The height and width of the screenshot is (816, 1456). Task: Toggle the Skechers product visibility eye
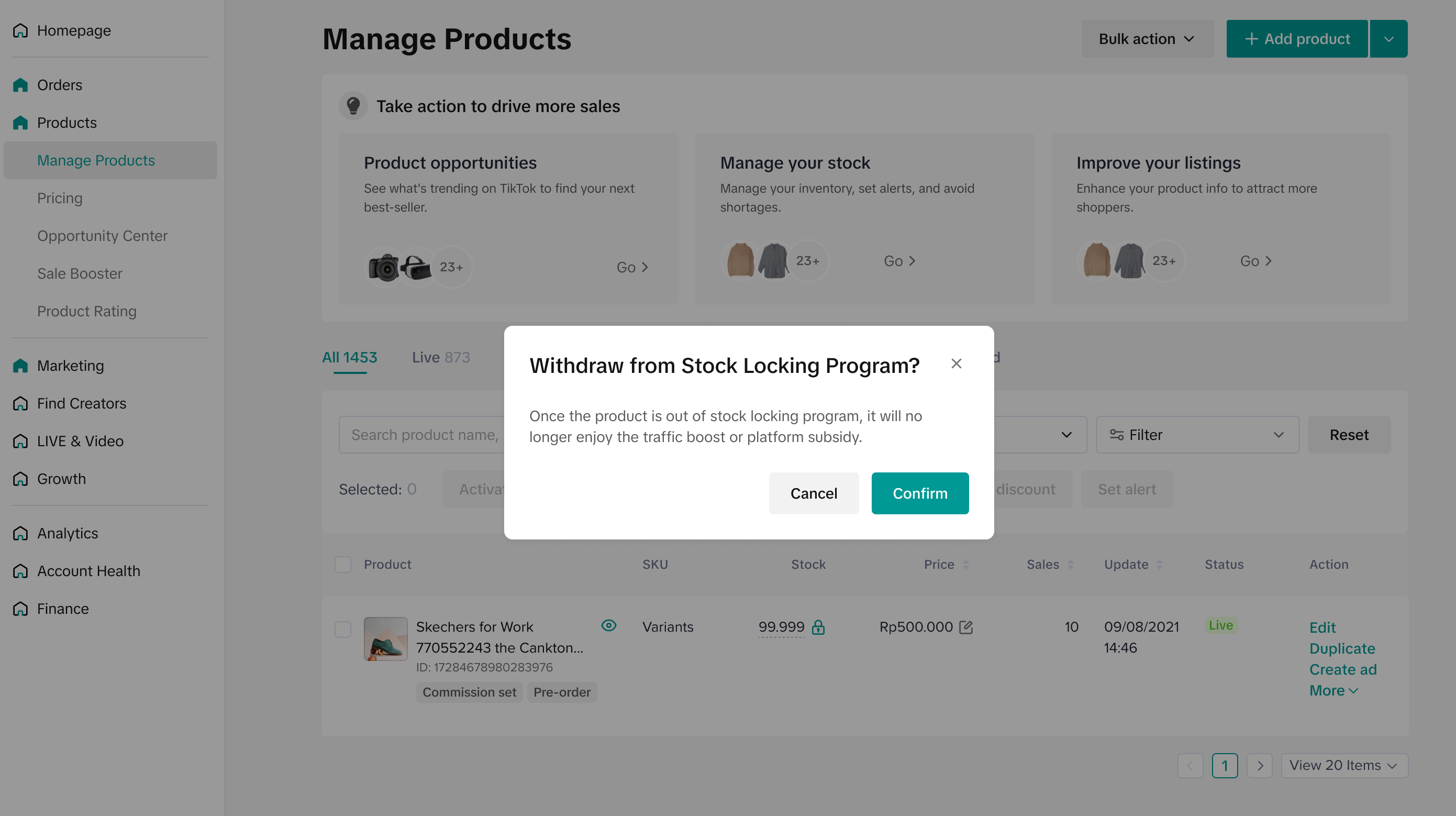click(x=609, y=625)
